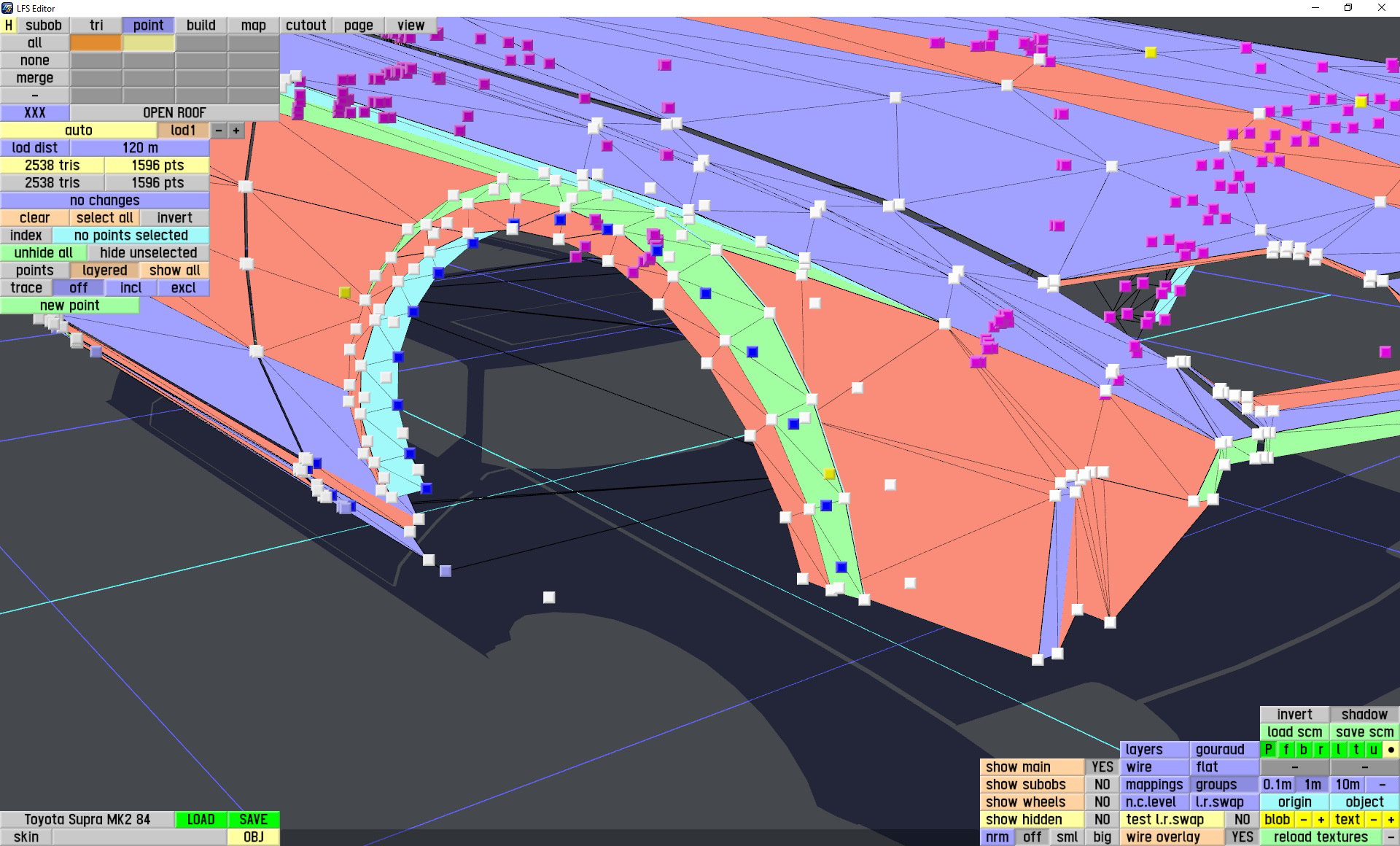The image size is (1400, 846).
Task: Select the P perspective view button
Action: click(x=1268, y=750)
